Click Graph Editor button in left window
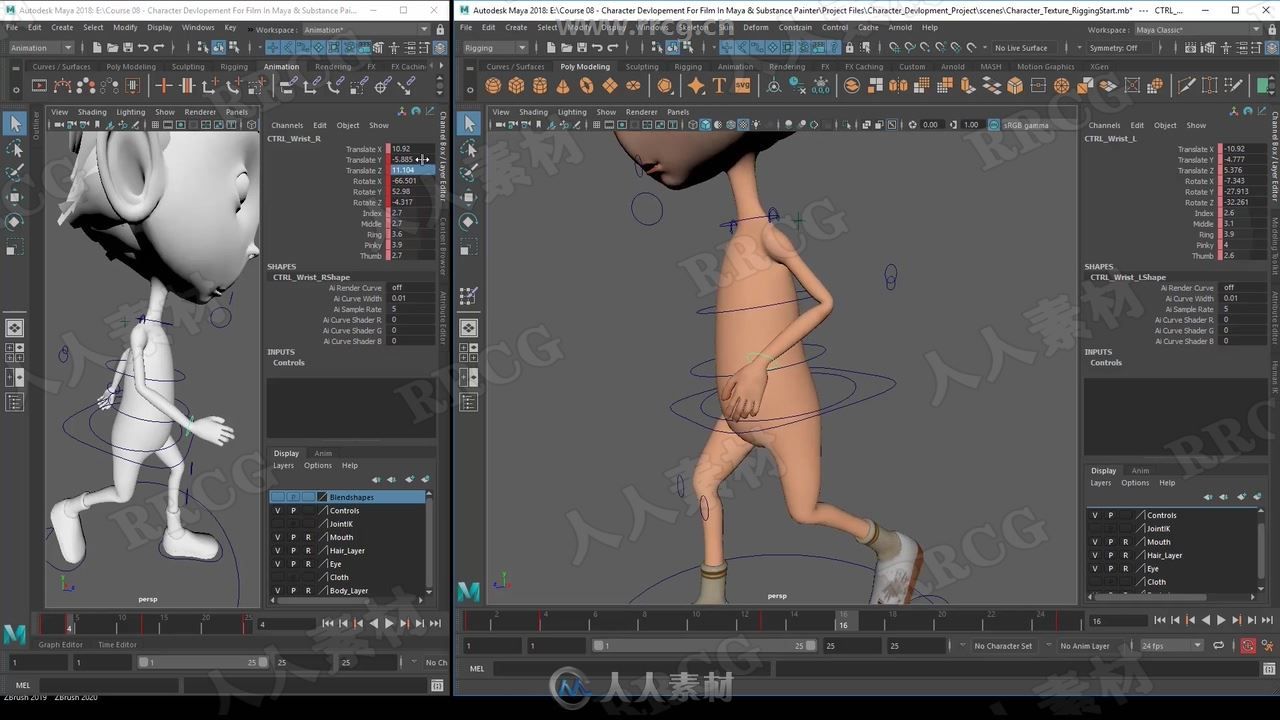The height and width of the screenshot is (720, 1280). (61, 645)
